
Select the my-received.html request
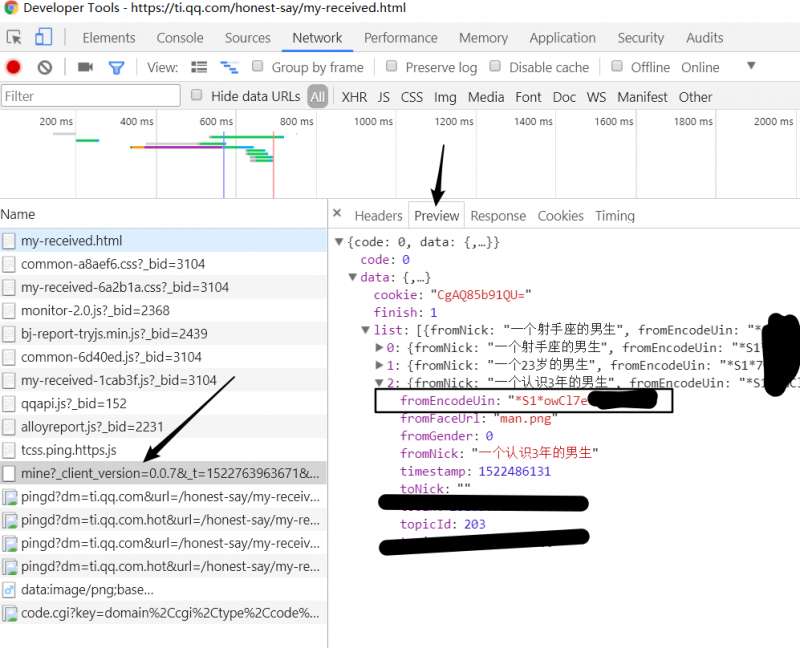[x=71, y=241]
